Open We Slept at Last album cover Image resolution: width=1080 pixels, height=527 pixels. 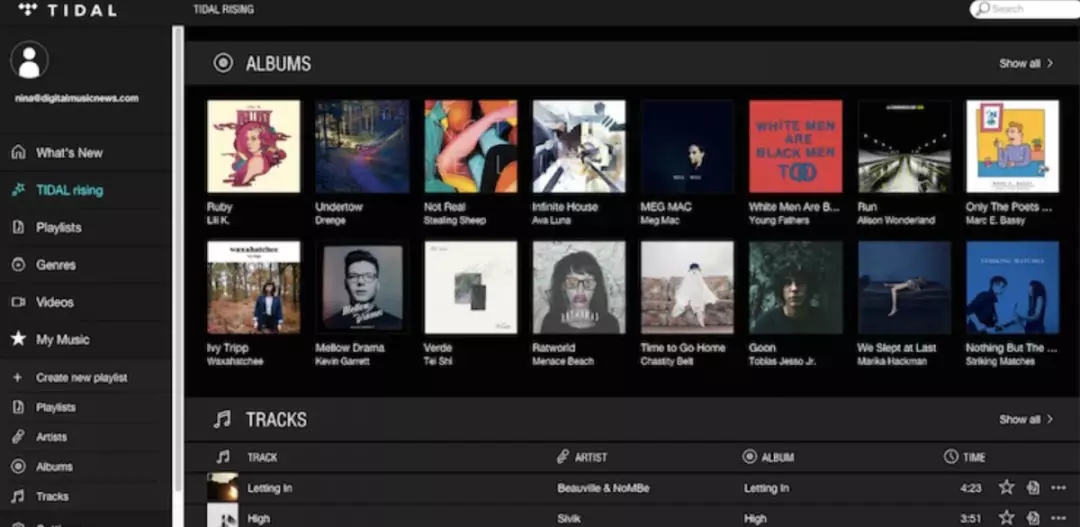[x=904, y=287]
